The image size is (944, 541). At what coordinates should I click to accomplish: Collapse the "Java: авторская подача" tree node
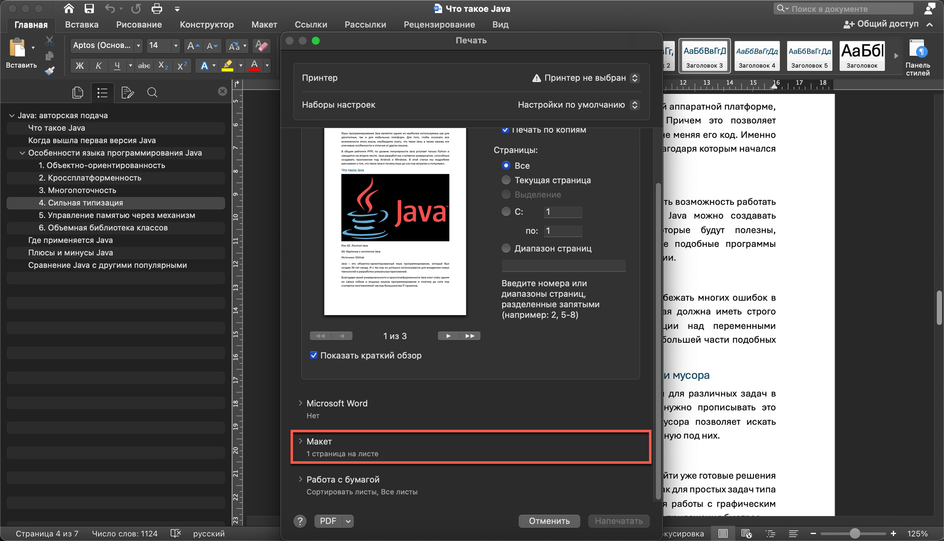11,115
